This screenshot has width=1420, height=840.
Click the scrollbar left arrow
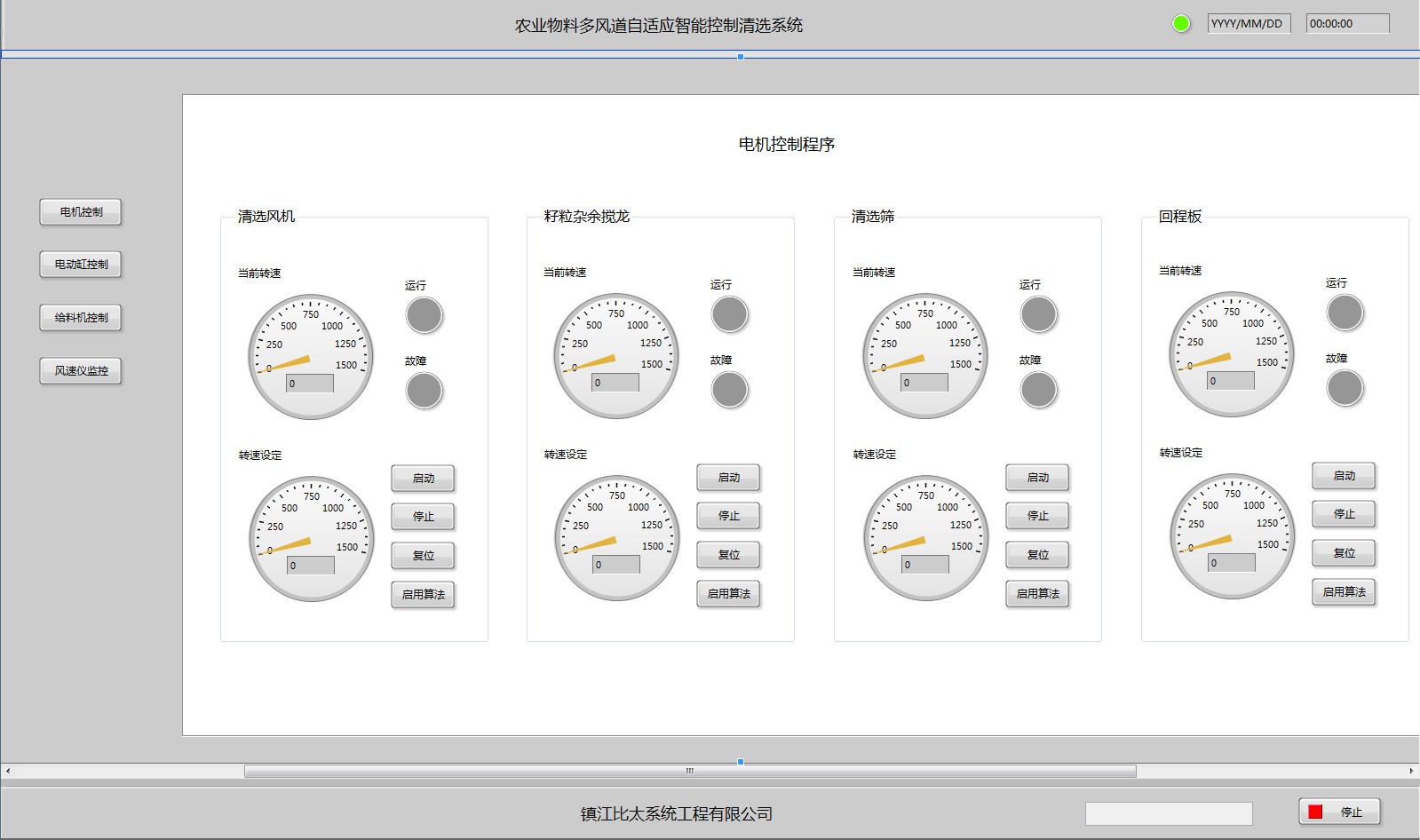(8, 772)
